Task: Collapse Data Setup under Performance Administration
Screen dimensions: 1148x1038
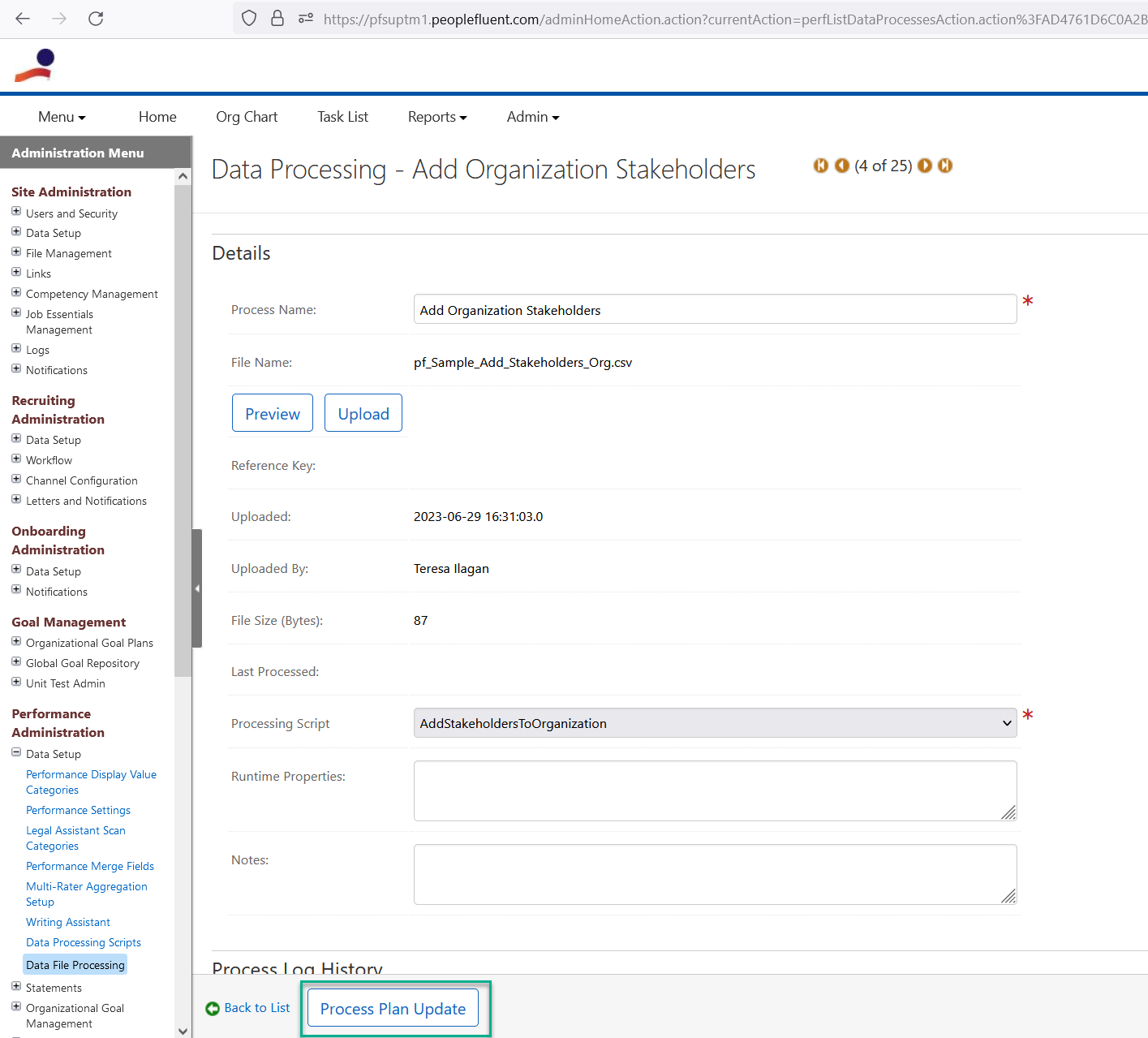Action: (16, 752)
